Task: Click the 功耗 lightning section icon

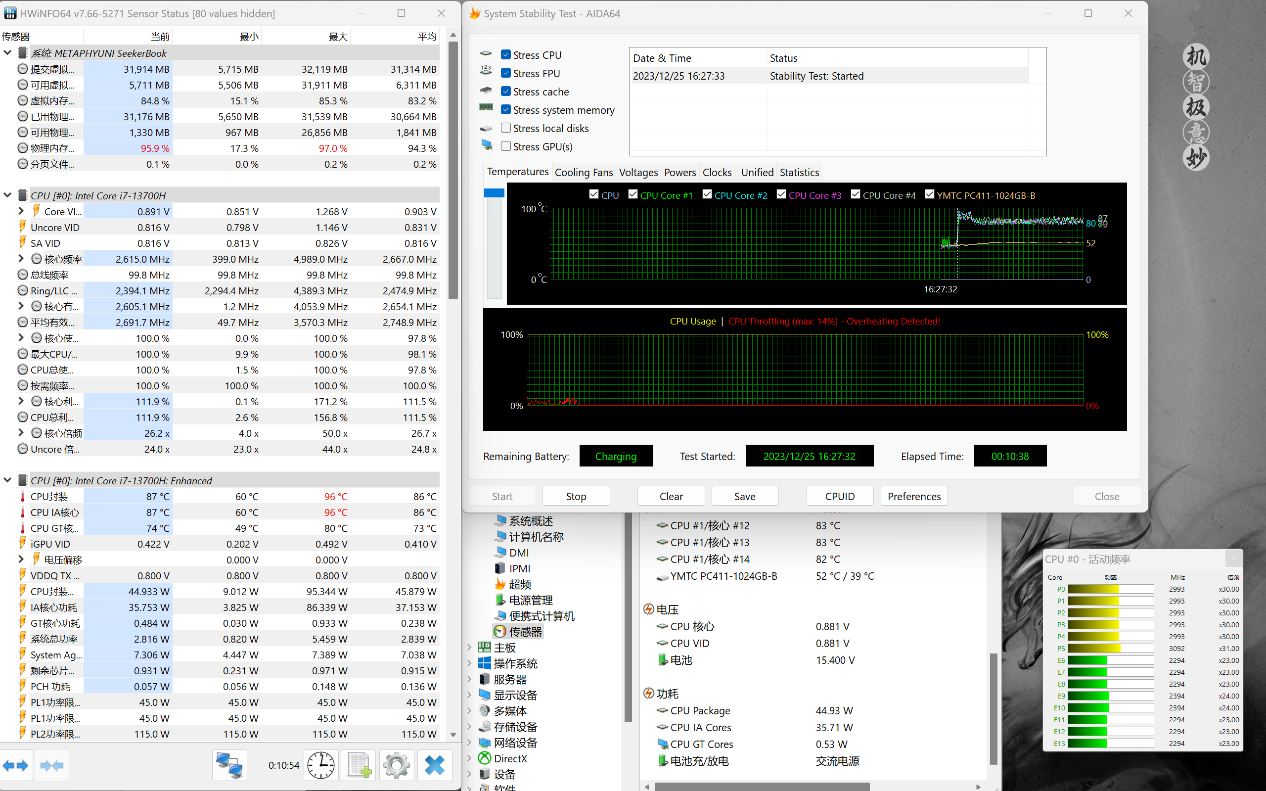Action: [x=648, y=693]
